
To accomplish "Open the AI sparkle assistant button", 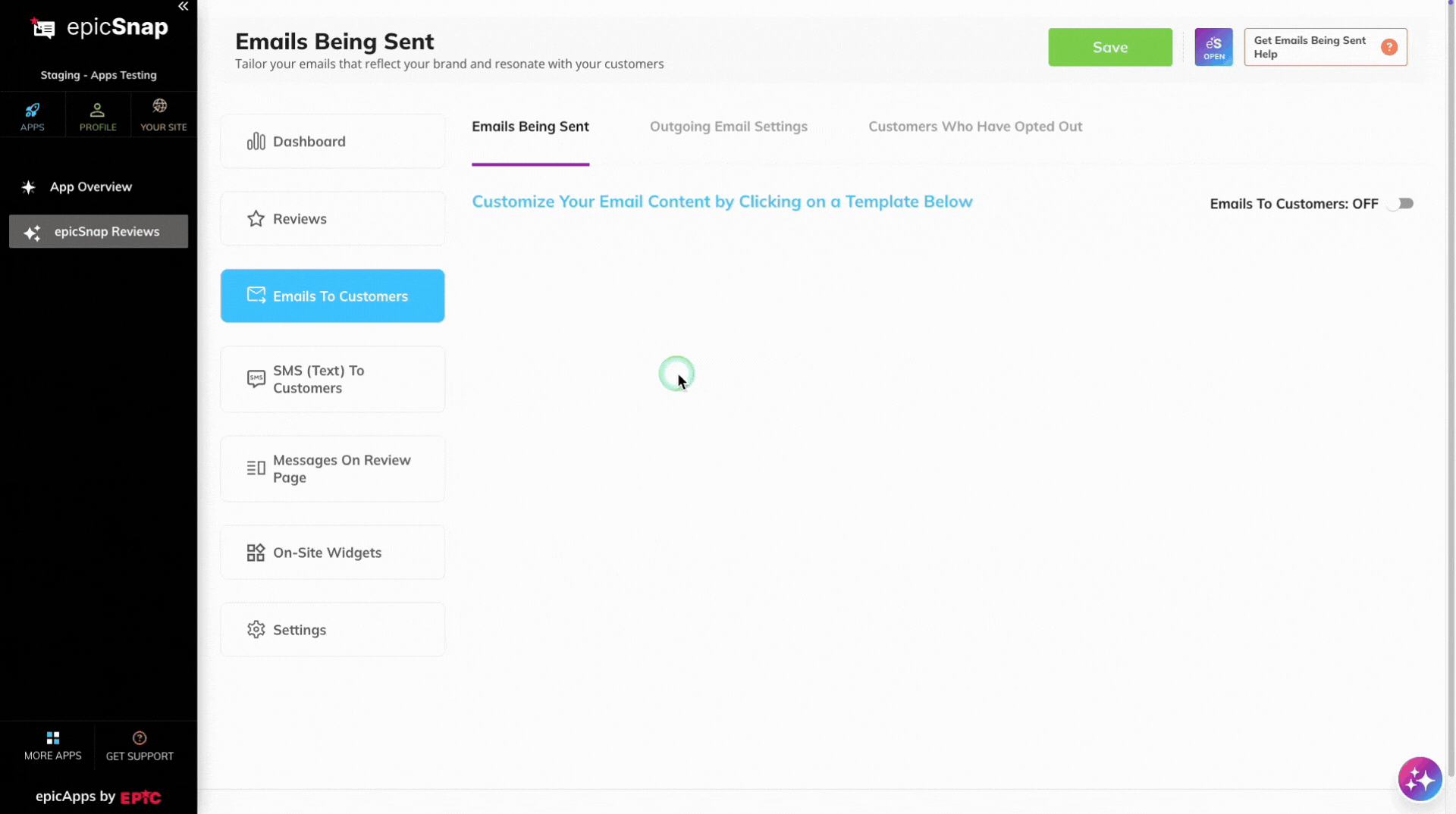I will point(1420,778).
